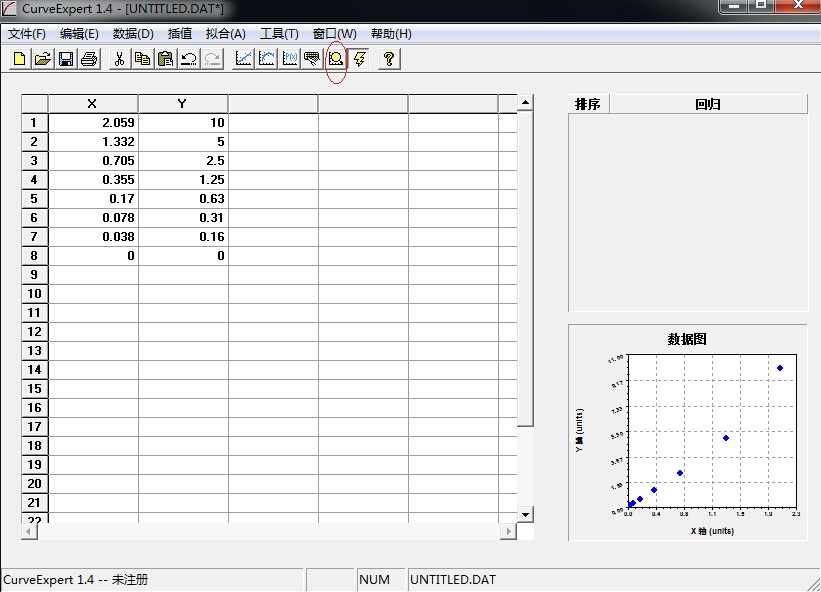The width and height of the screenshot is (821, 592).
Task: Select the Y cell containing 10
Action: coord(183,123)
